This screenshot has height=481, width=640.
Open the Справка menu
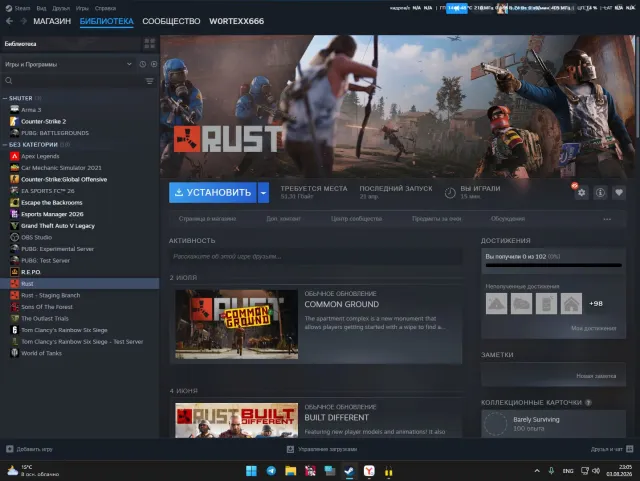tap(105, 8)
